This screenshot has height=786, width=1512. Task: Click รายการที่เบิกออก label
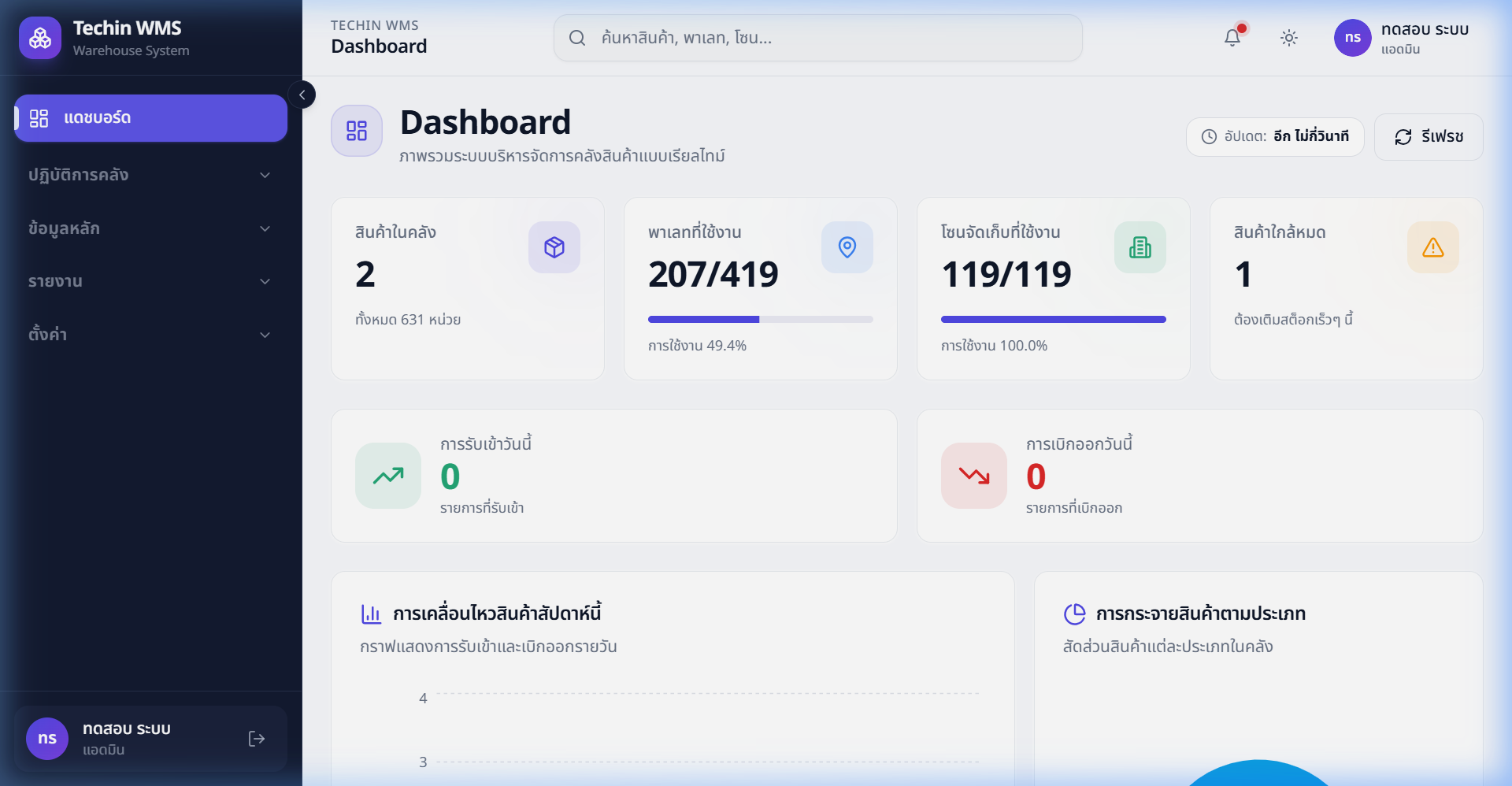[x=1074, y=509]
